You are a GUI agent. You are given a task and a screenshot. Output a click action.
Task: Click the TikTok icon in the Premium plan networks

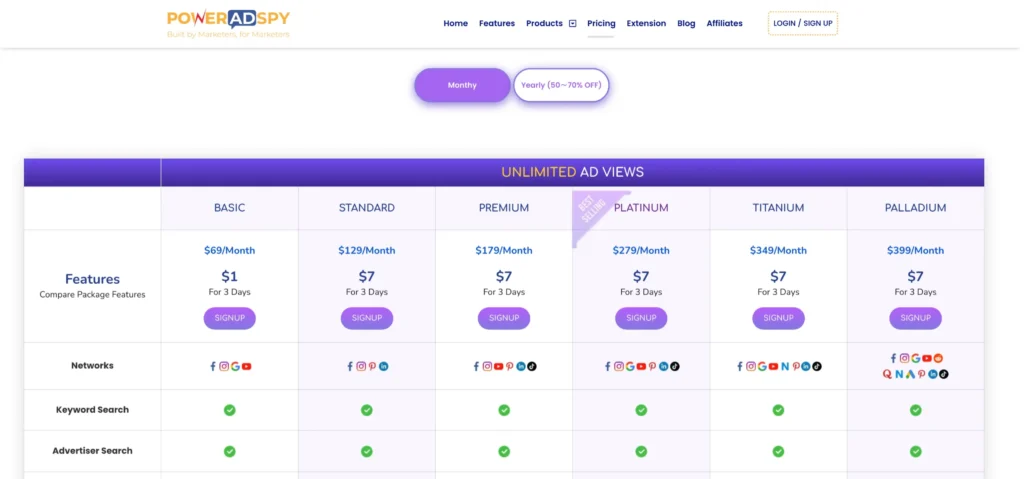pos(532,367)
